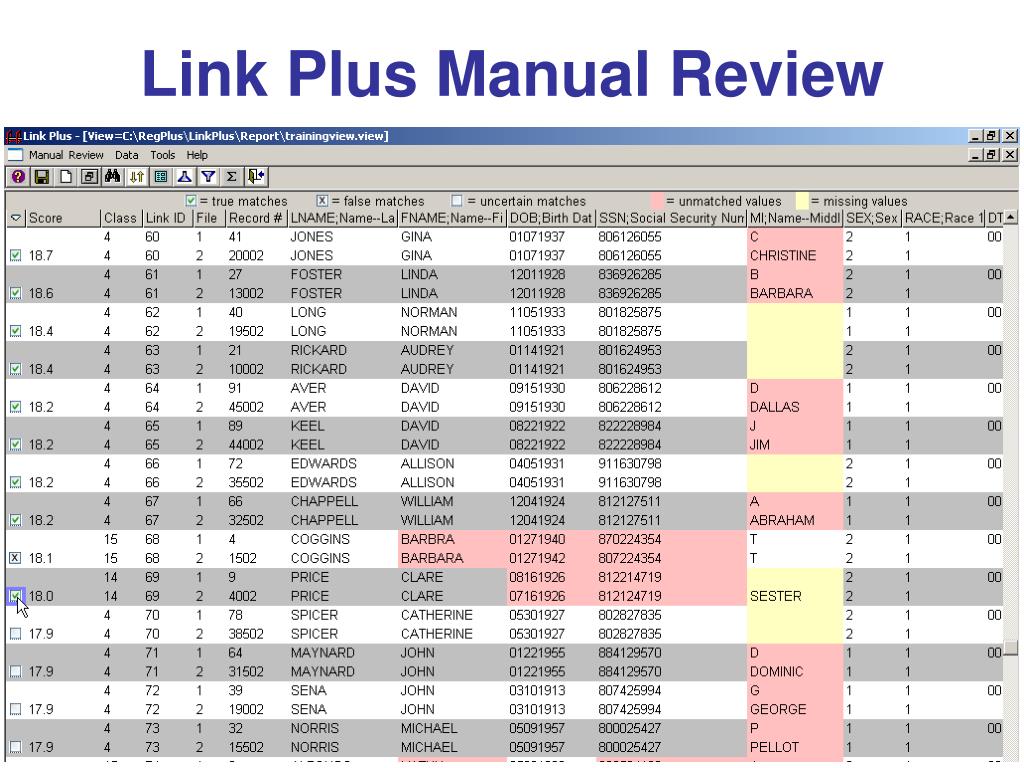The image size is (1024, 768).
Task: Click the DOB;Birth Dat column header
Action: point(551,218)
